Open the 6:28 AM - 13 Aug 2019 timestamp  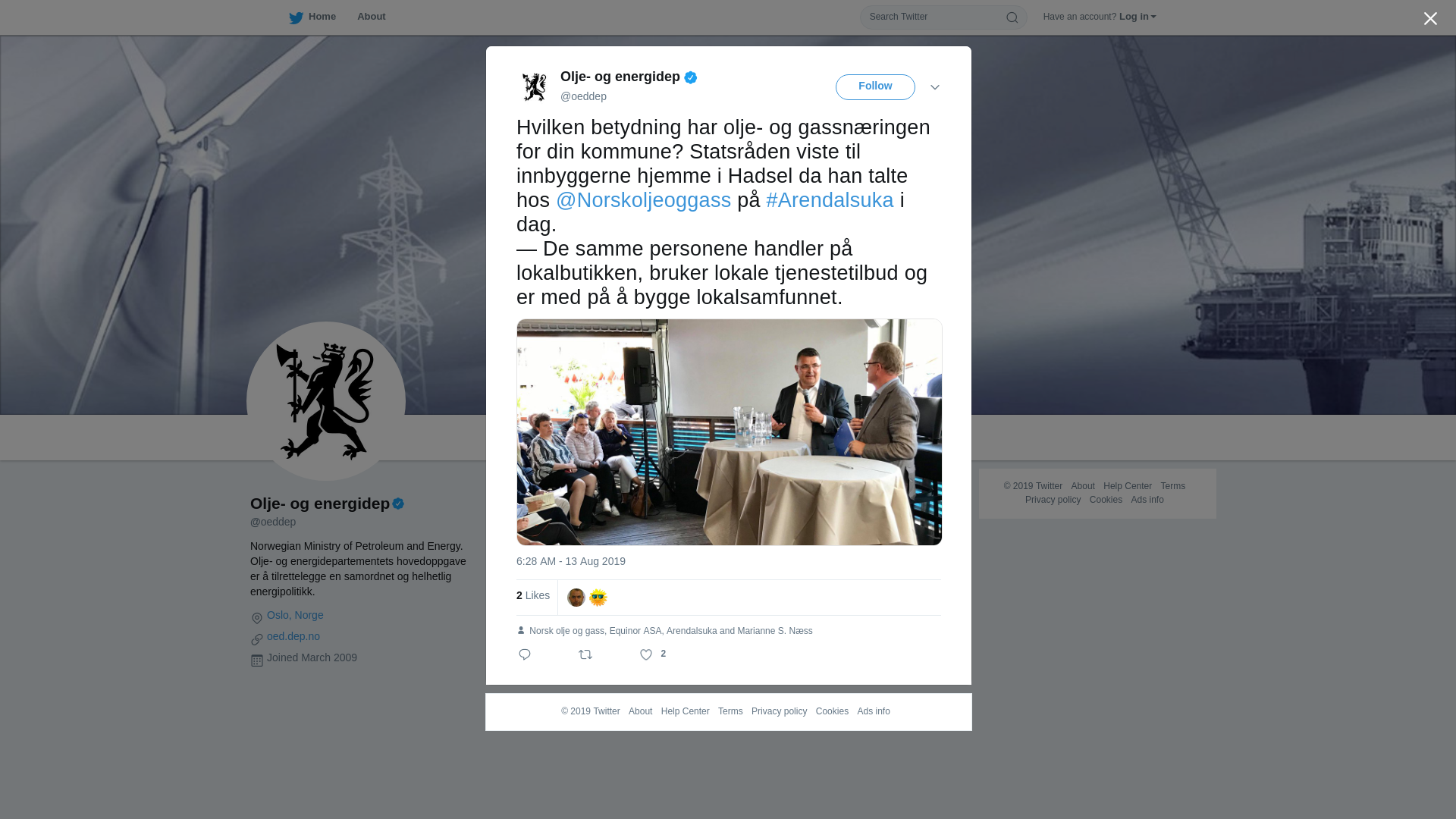[571, 561]
